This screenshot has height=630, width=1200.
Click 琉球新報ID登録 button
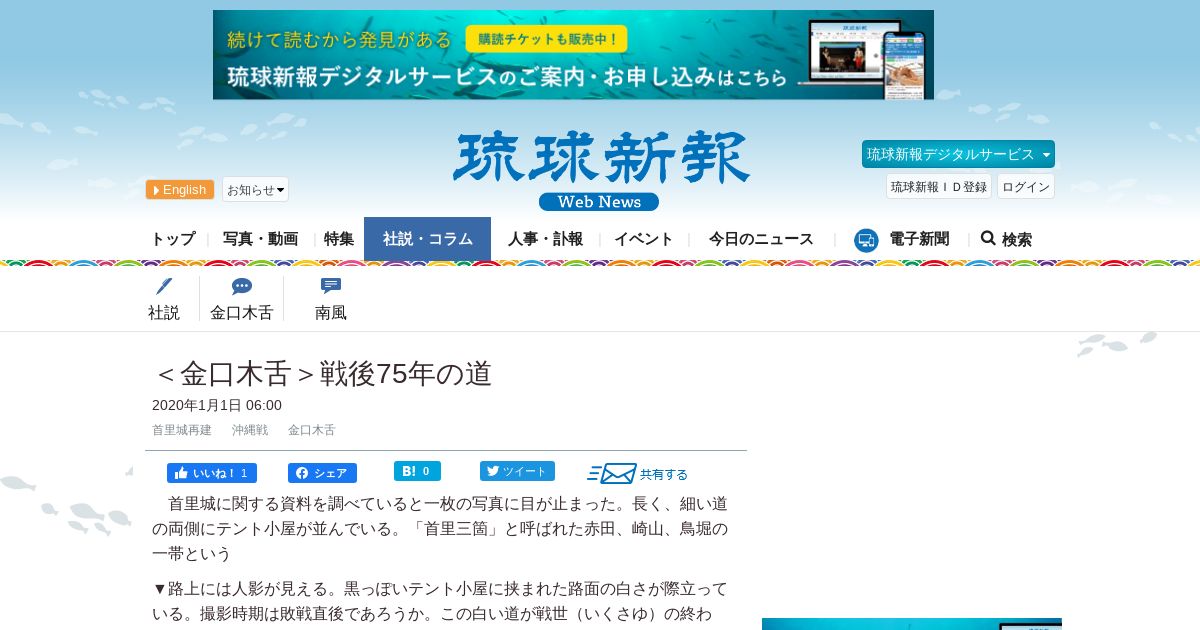pos(939,187)
